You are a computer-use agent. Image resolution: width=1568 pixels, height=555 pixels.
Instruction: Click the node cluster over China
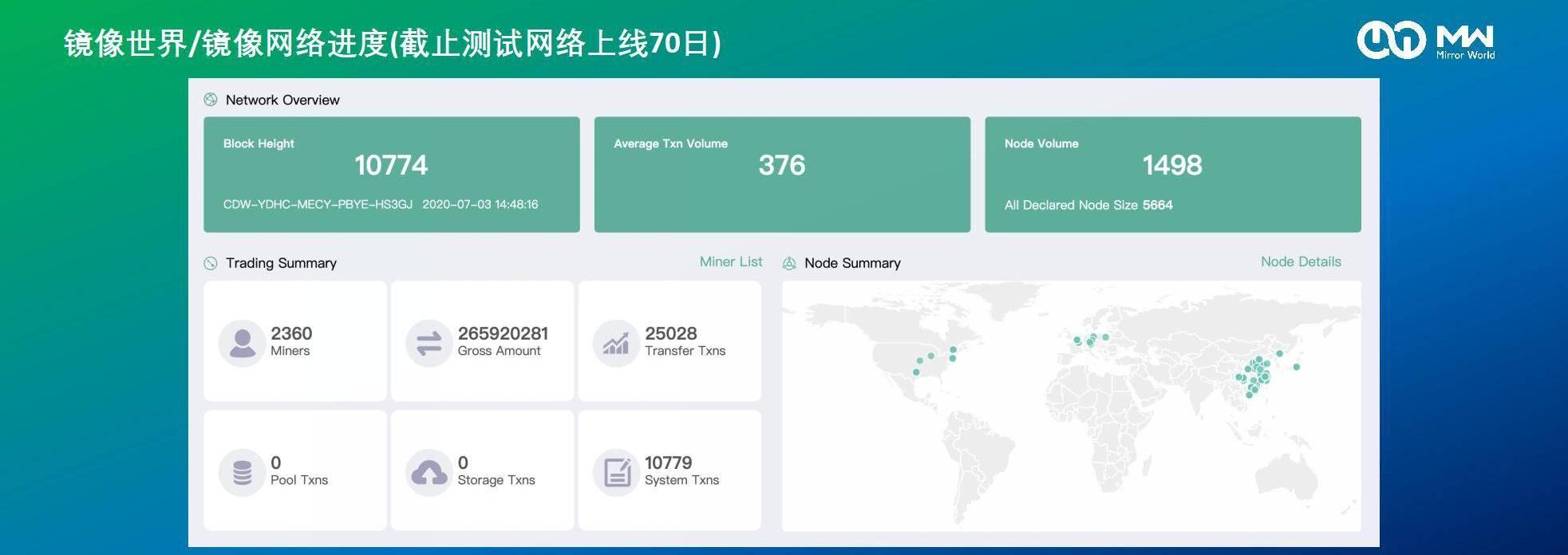point(1257,373)
